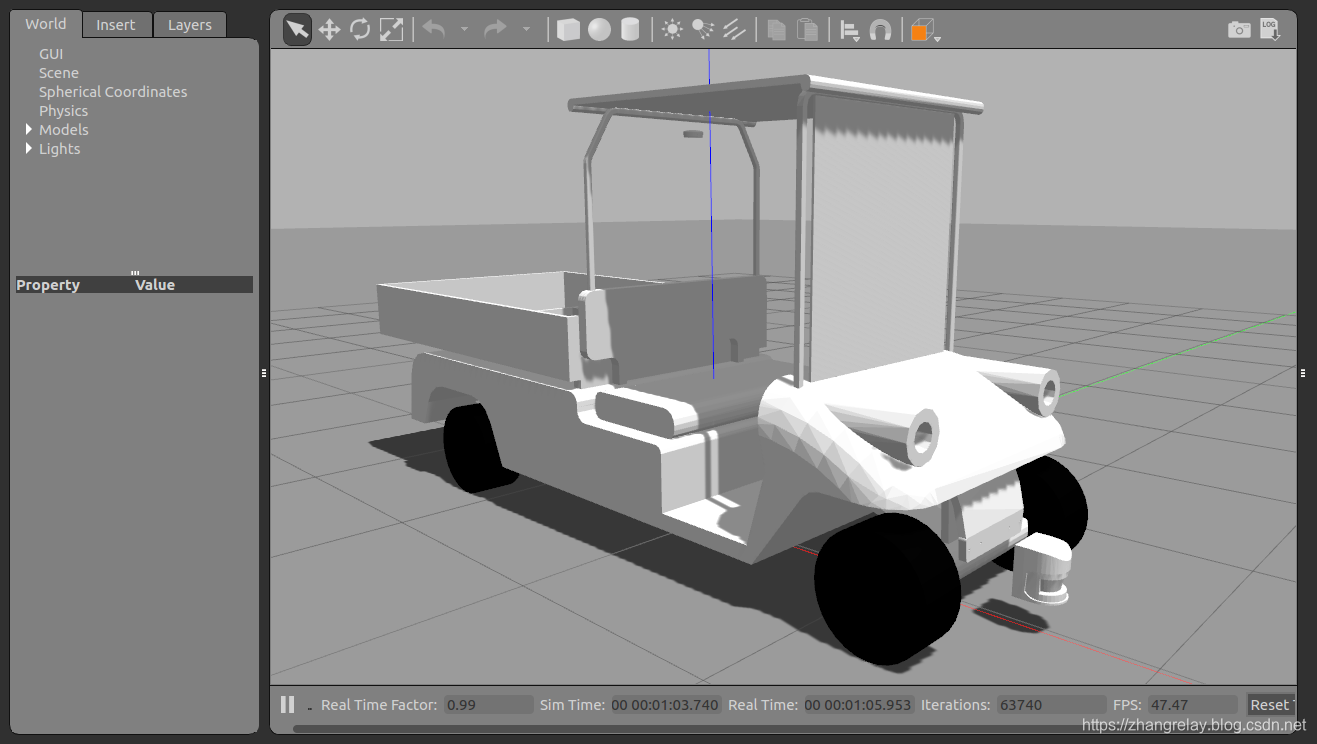Insert a box shape

tap(568, 30)
